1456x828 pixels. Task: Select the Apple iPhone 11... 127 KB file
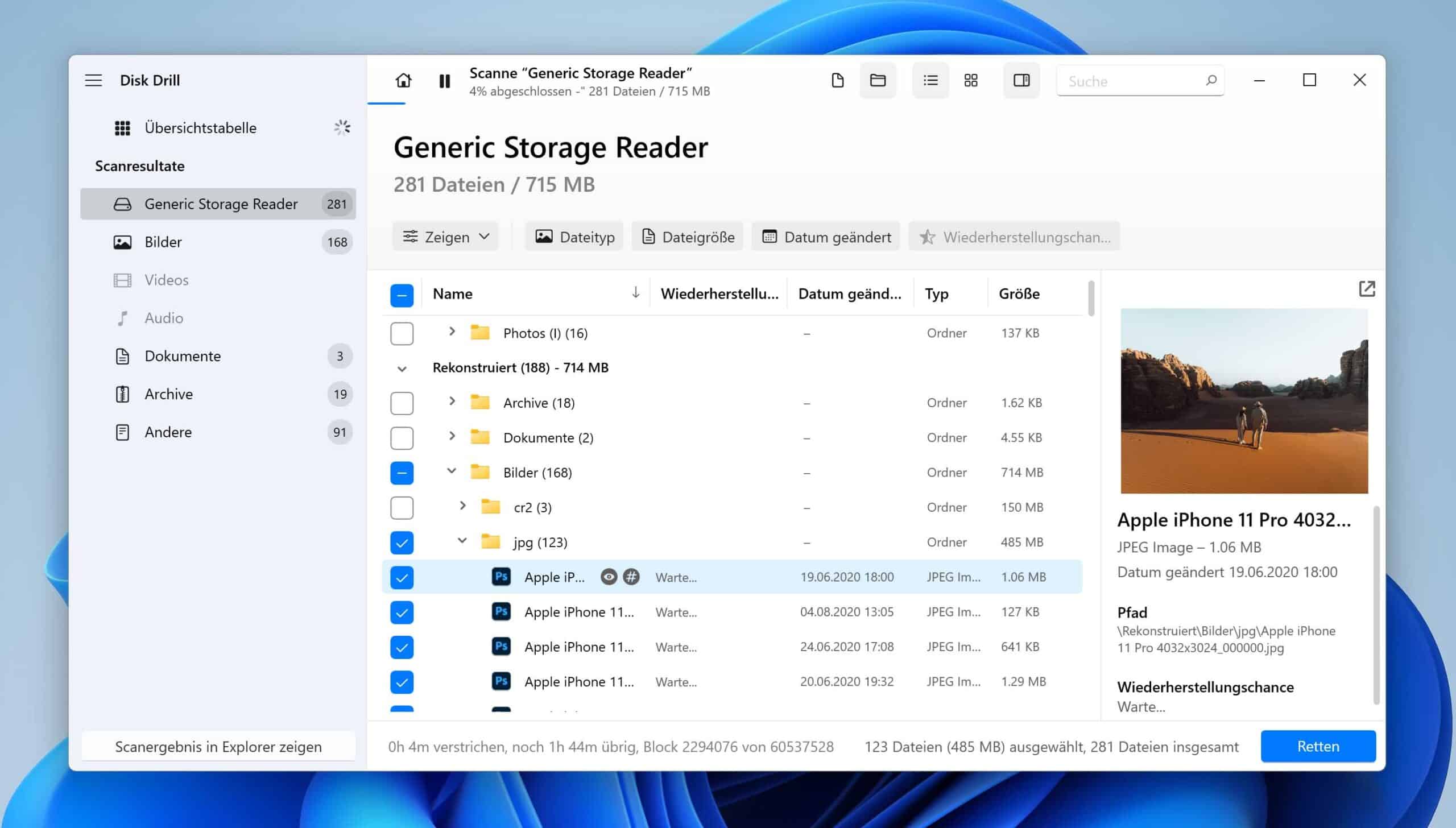(x=732, y=612)
